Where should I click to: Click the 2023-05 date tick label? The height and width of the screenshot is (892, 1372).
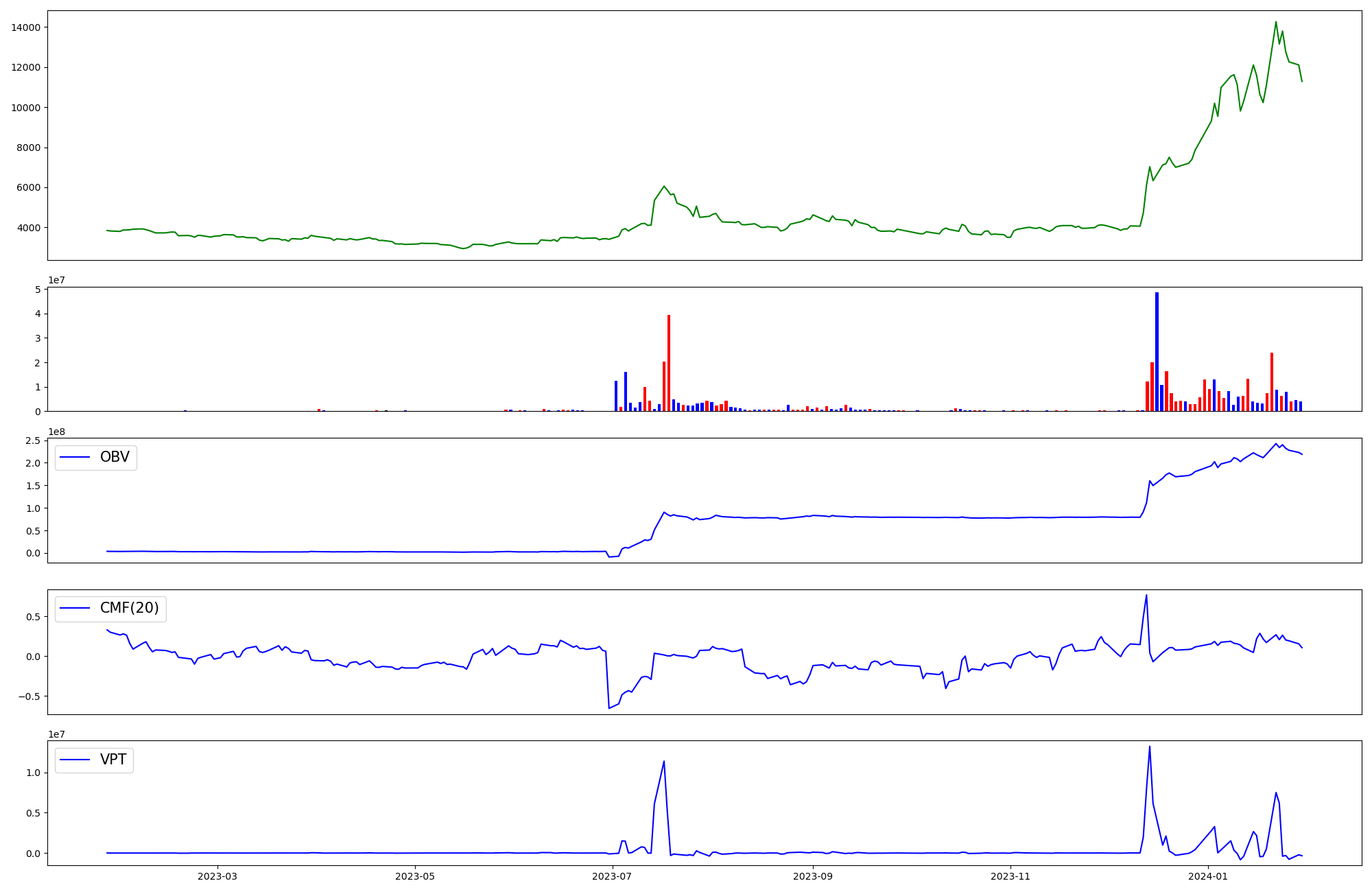point(415,876)
